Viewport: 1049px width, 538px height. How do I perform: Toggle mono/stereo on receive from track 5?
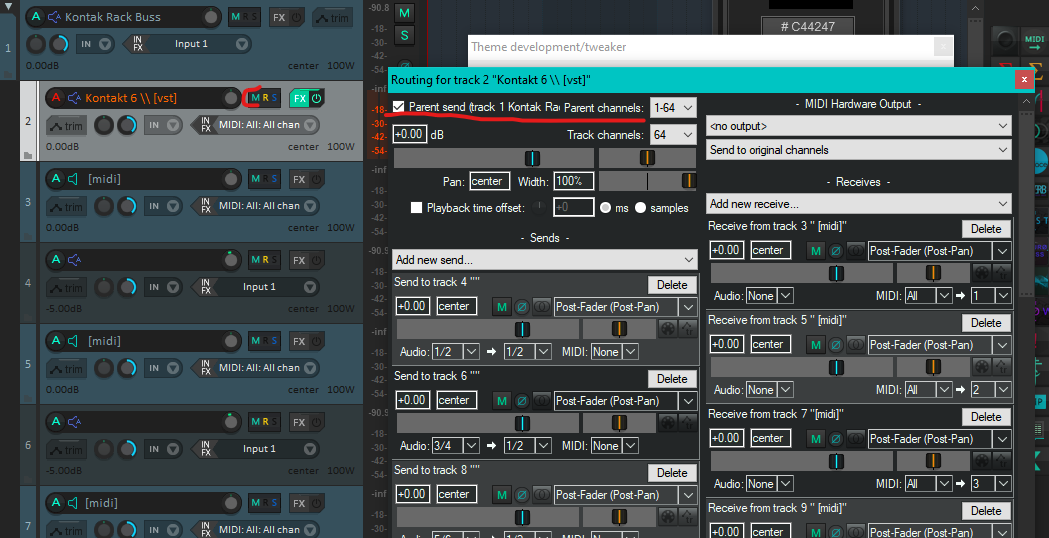point(856,345)
